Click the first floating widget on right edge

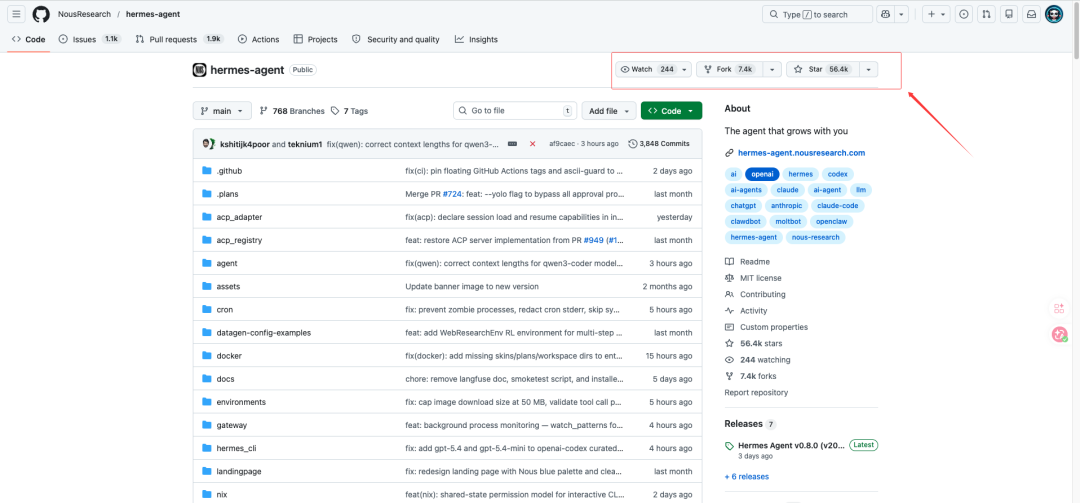point(1059,309)
